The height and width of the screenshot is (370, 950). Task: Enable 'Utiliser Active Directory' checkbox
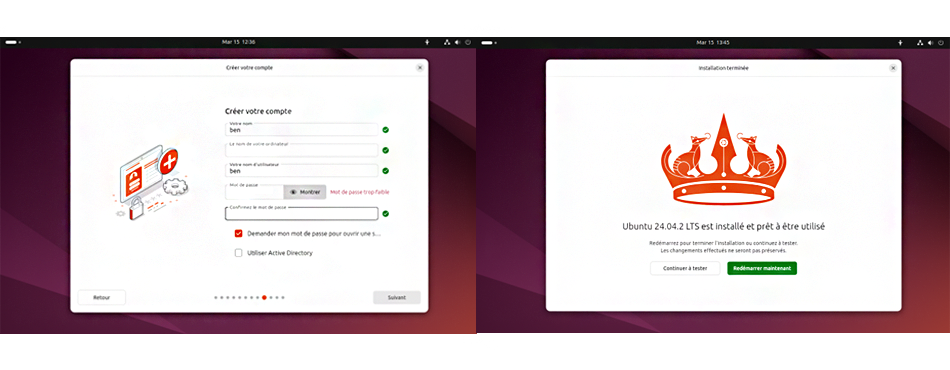239,253
